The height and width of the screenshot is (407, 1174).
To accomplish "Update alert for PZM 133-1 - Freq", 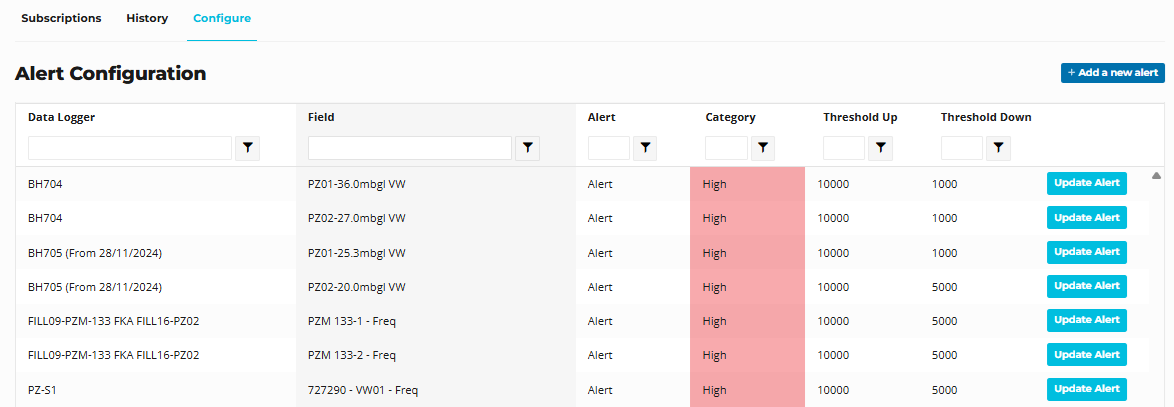I will click(1086, 320).
